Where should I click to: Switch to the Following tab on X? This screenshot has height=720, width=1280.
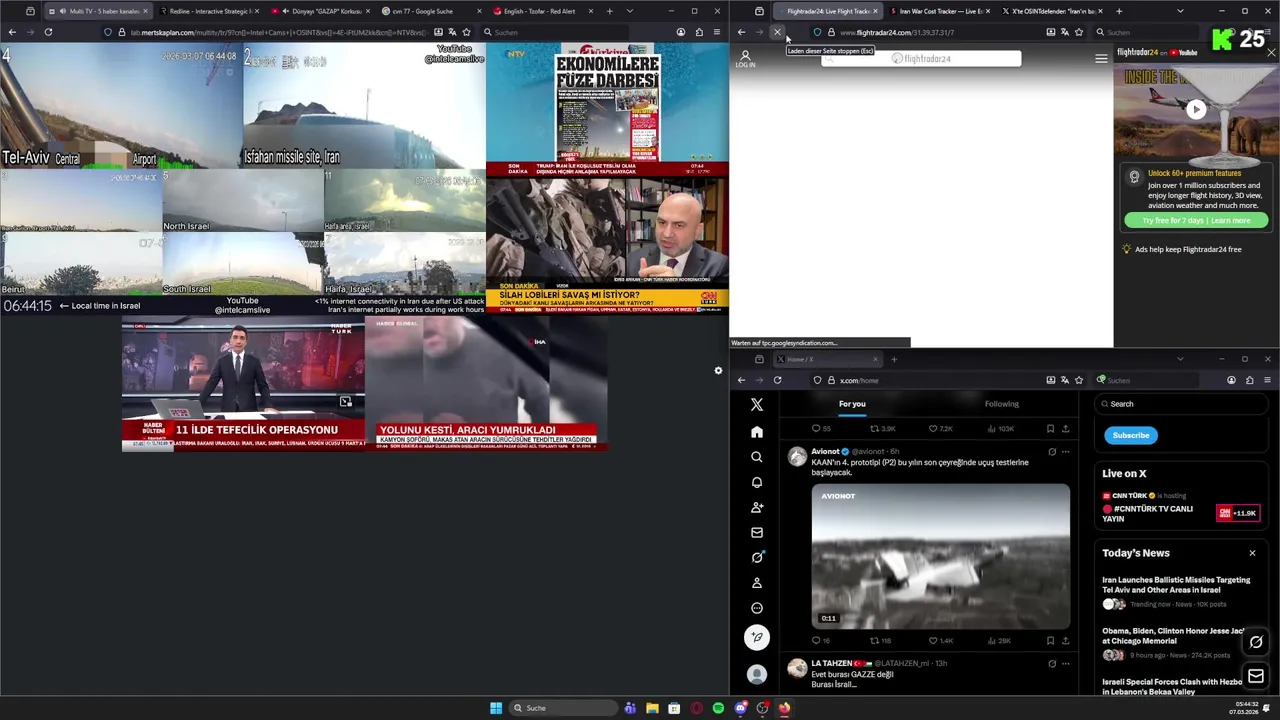[1001, 404]
